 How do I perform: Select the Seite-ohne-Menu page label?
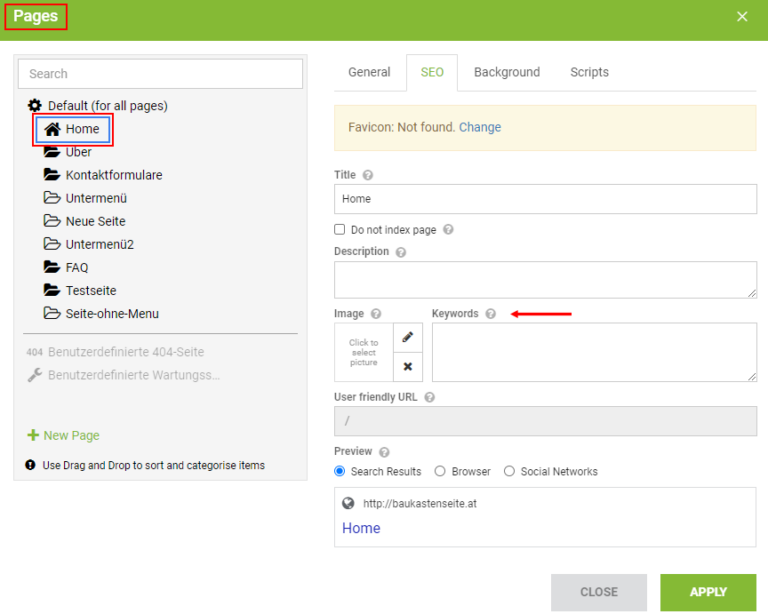tap(112, 313)
